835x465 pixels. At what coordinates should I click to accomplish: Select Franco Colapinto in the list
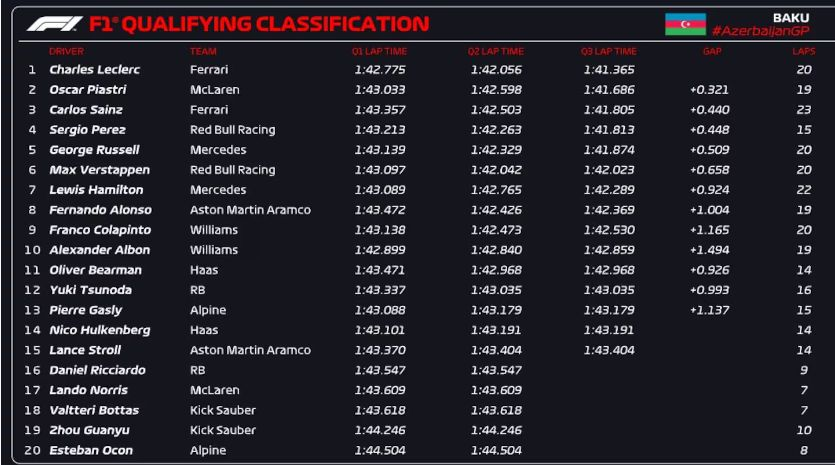(98, 230)
